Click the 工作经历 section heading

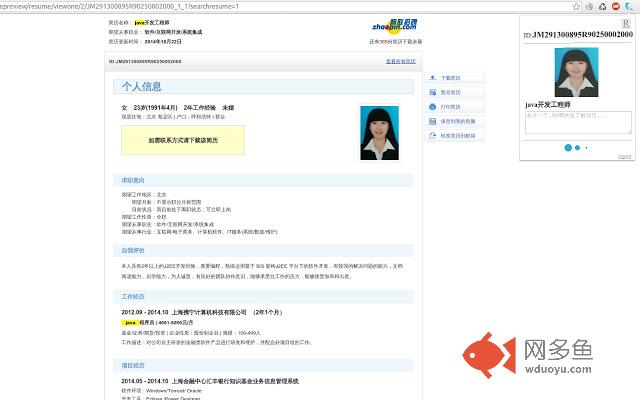(133, 296)
